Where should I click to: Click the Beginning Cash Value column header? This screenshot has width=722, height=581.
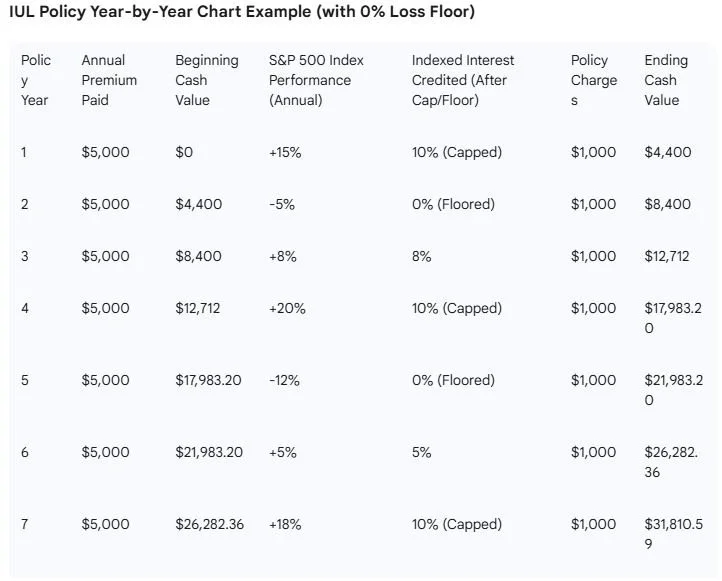click(207, 80)
